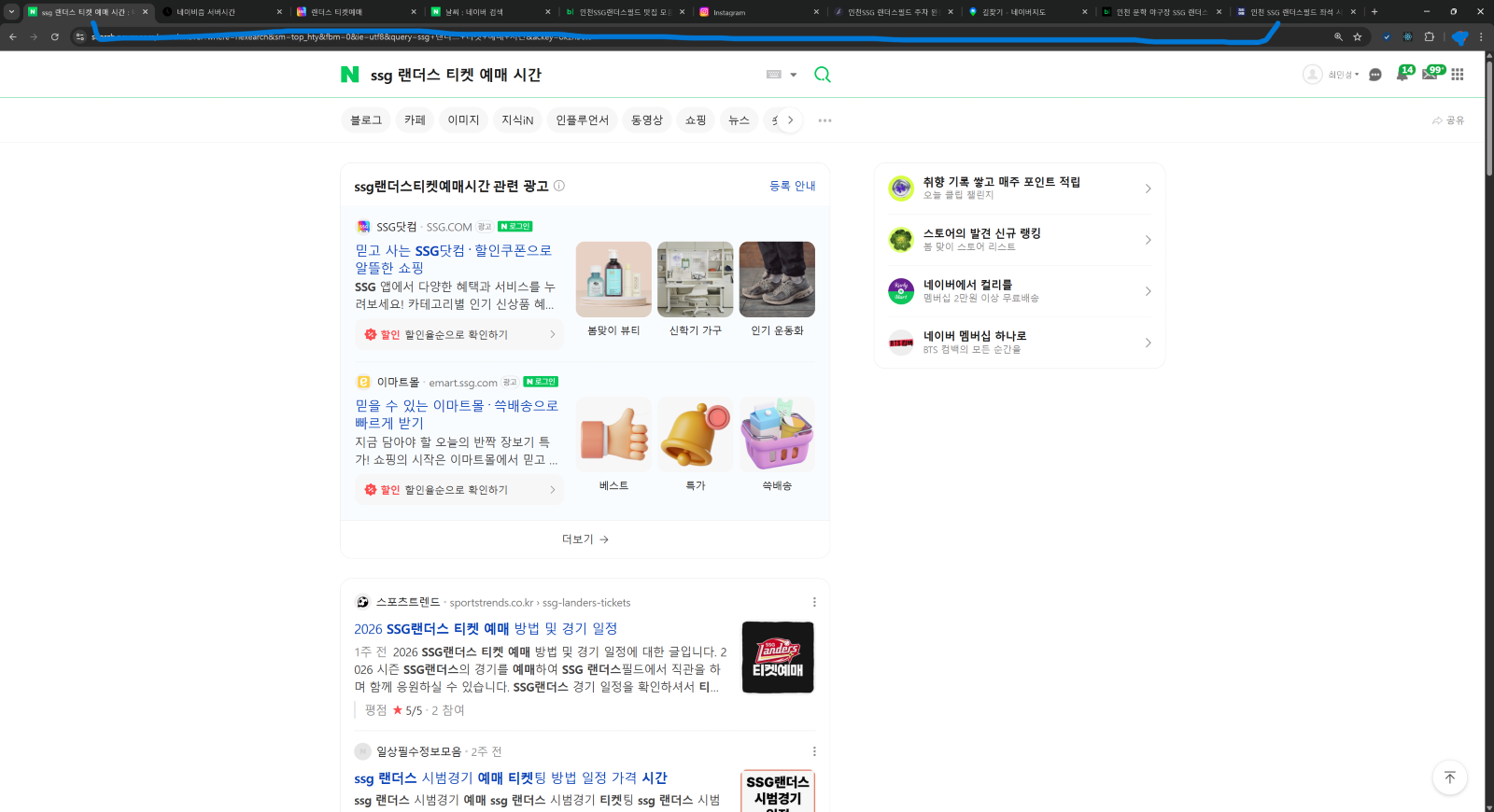Open the 쓱배송 basket thumbnail
The width and height of the screenshot is (1494, 812).
[x=777, y=435]
